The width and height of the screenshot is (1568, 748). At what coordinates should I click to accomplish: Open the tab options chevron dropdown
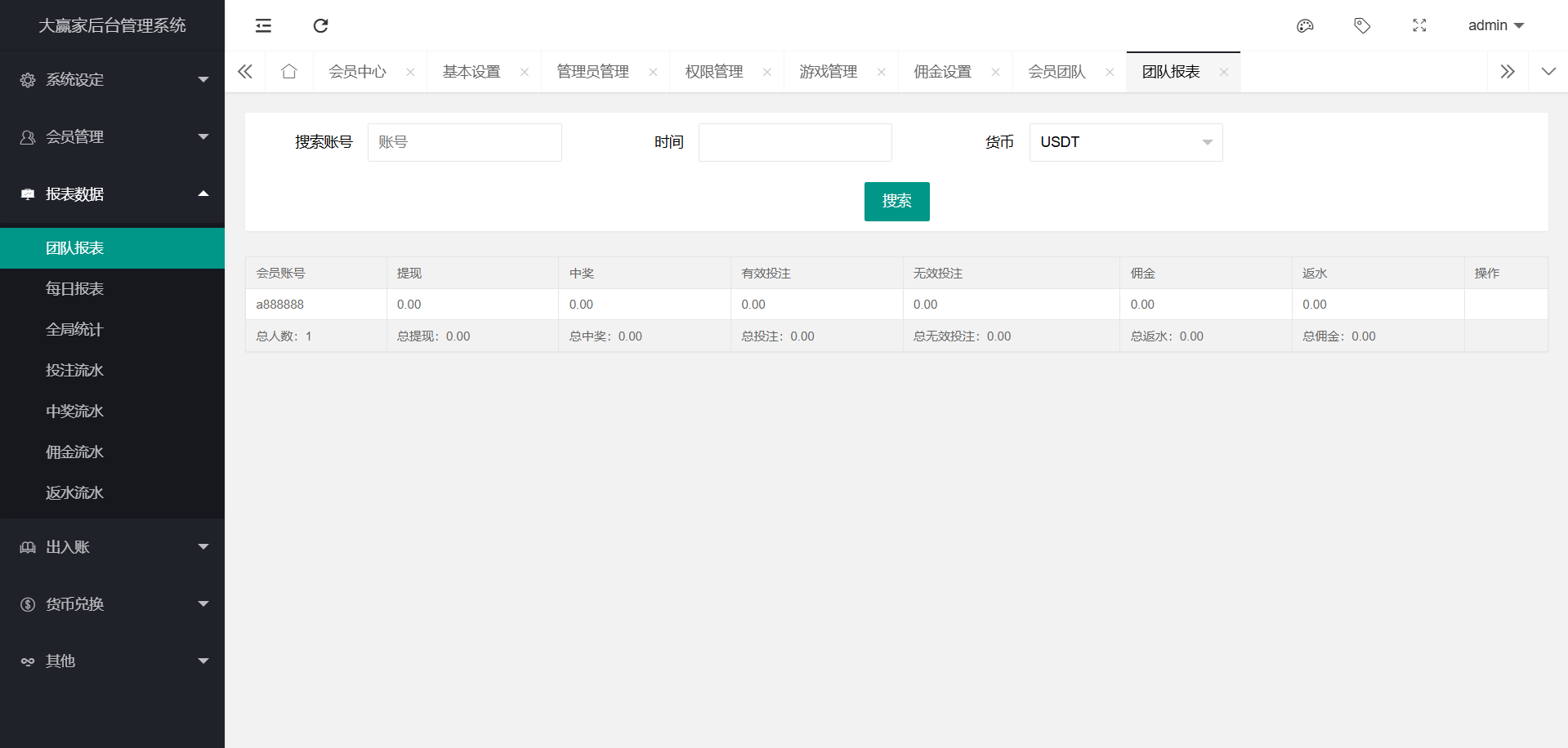(x=1548, y=72)
